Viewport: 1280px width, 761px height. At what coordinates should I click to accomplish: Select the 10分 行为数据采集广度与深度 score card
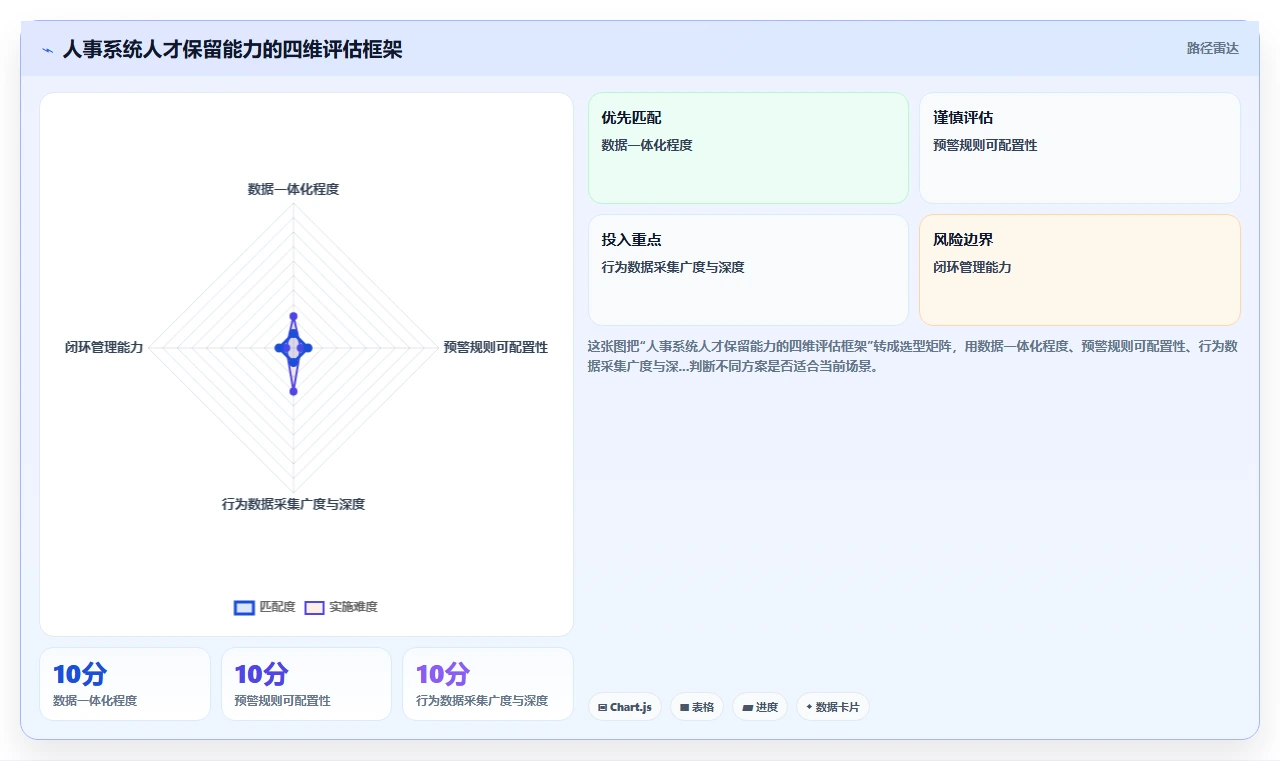click(x=488, y=684)
